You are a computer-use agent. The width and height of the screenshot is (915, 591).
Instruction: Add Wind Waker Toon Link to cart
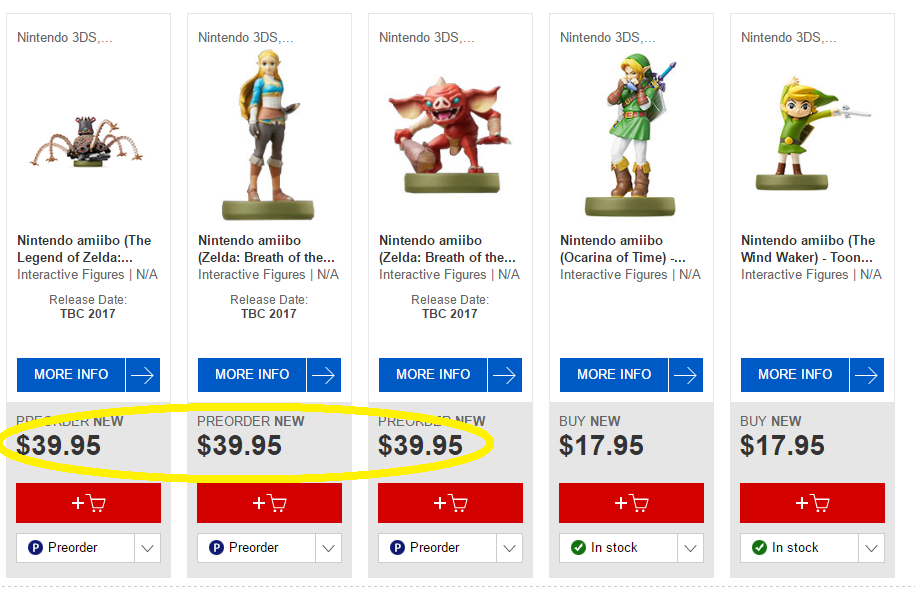(812, 503)
